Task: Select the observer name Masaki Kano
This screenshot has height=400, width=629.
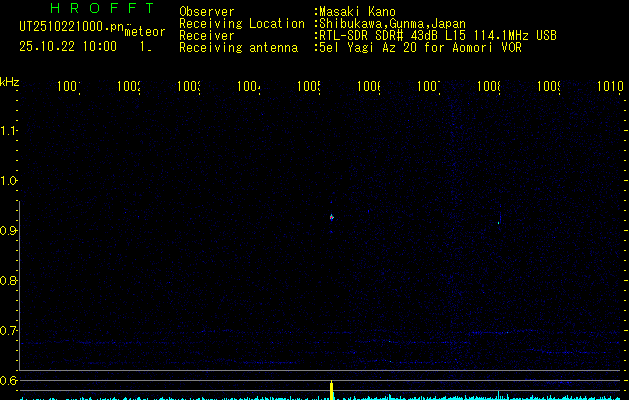Action: point(357,12)
